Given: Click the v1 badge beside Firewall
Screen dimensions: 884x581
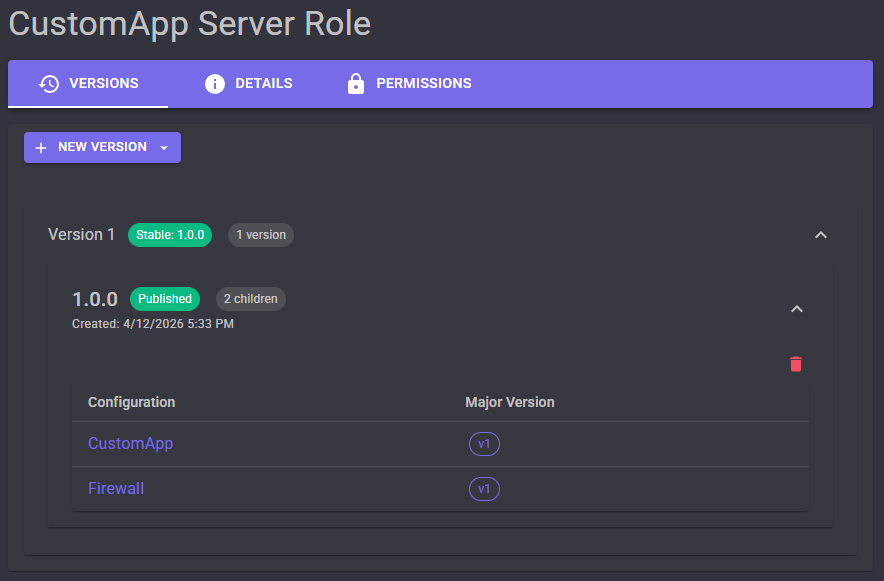Looking at the screenshot, I should pyautogui.click(x=484, y=489).
